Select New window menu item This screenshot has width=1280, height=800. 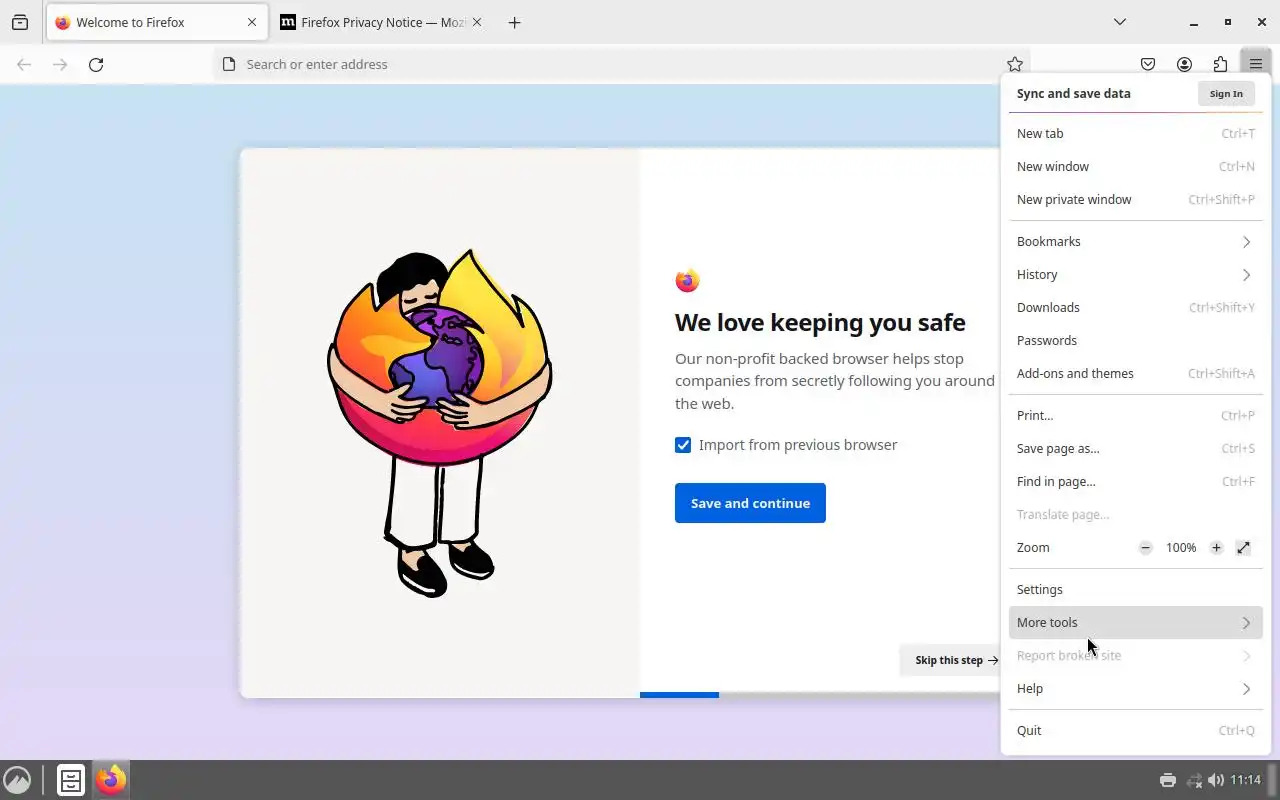(x=1136, y=166)
